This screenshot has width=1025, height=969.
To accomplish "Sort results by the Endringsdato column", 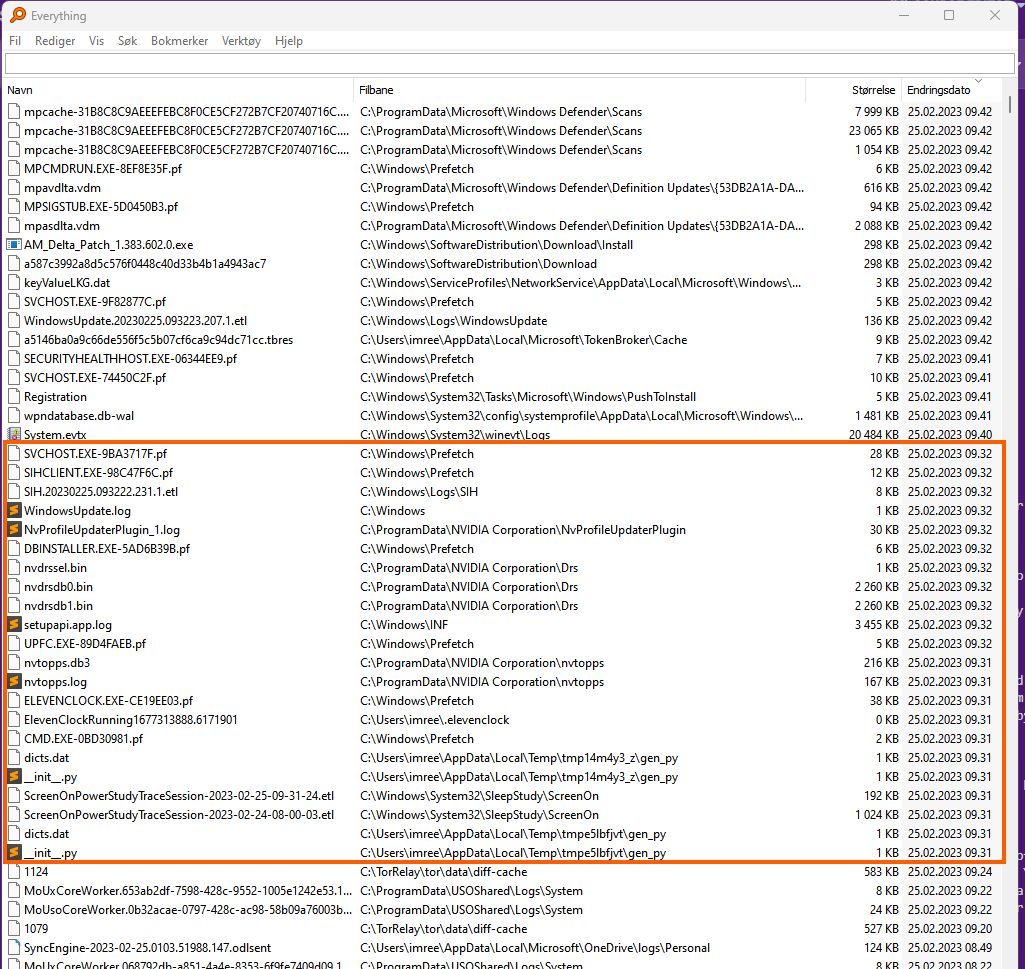I will pos(937,89).
